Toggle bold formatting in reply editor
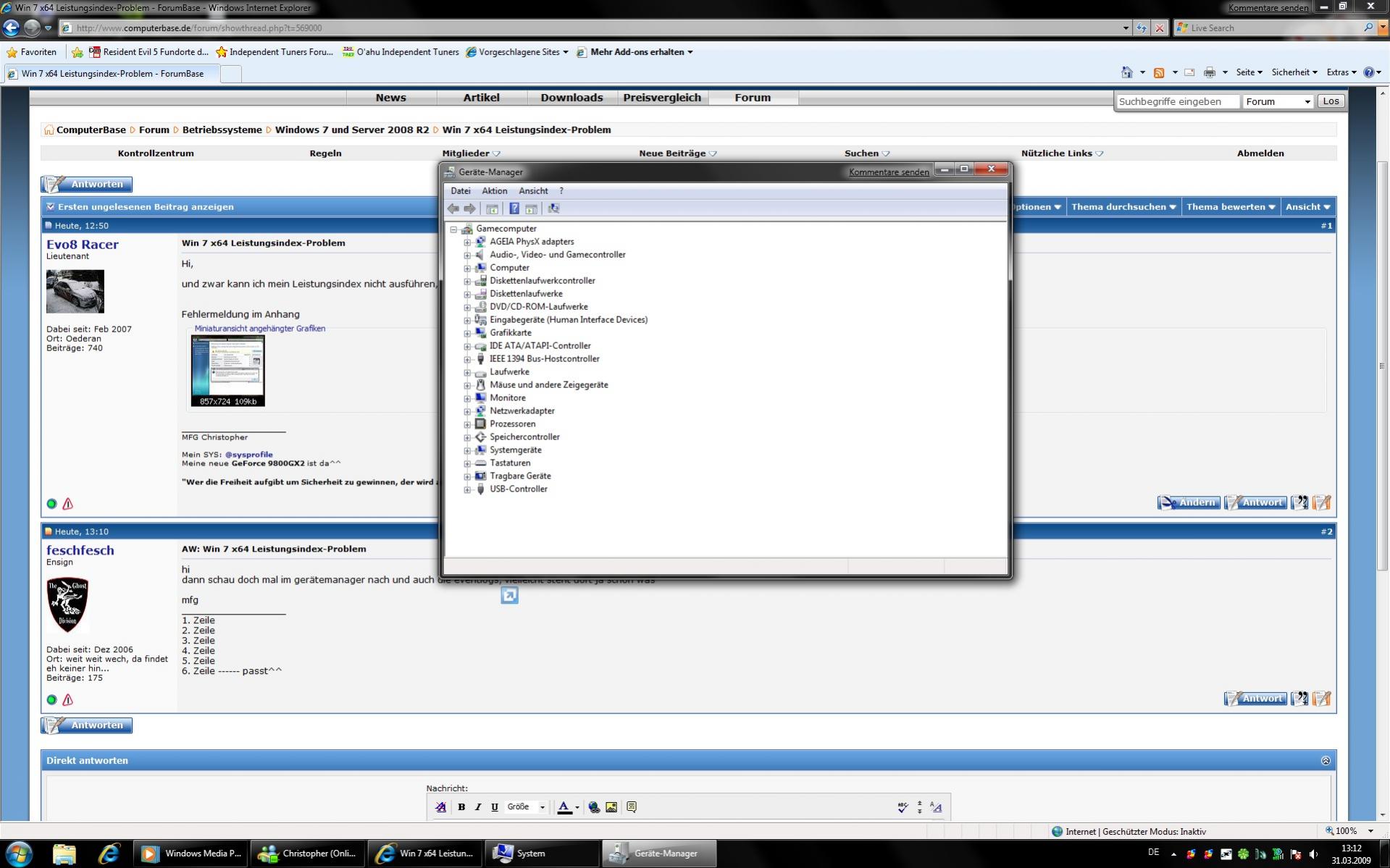The height and width of the screenshot is (868, 1390). pos(461,807)
